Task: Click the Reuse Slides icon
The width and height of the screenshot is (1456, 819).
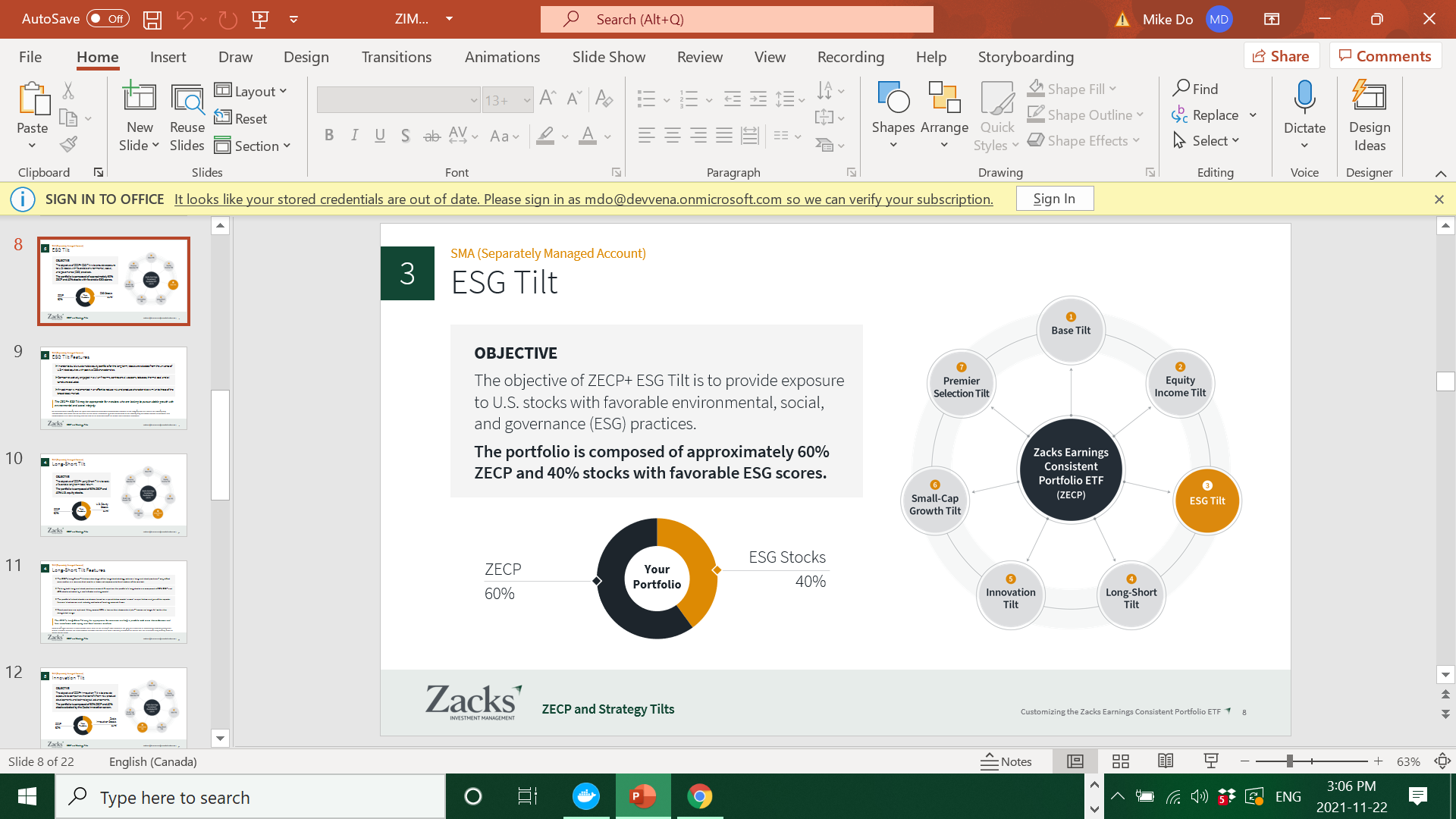Action: point(187,118)
